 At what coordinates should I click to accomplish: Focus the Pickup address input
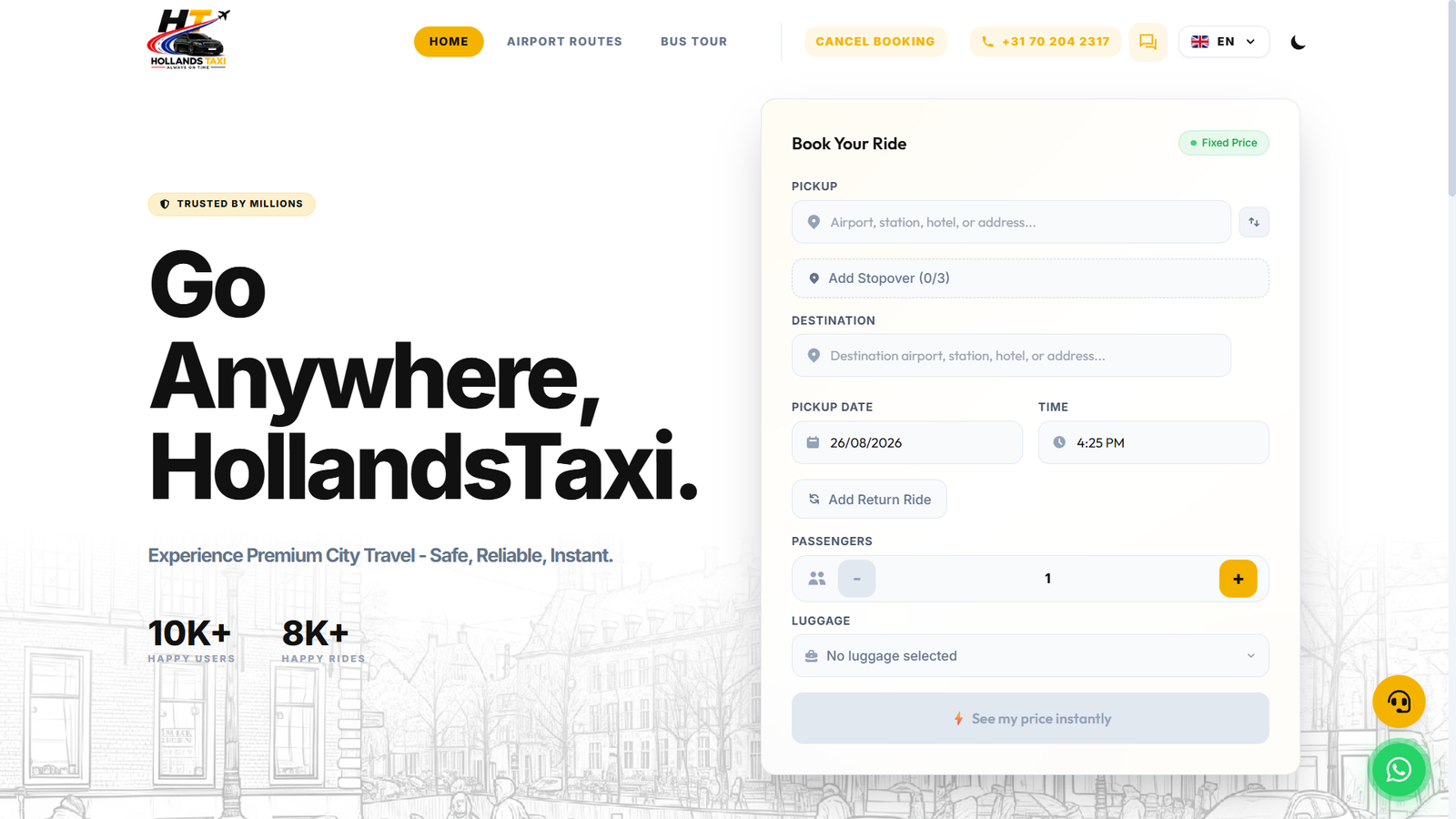pyautogui.click(x=1011, y=222)
